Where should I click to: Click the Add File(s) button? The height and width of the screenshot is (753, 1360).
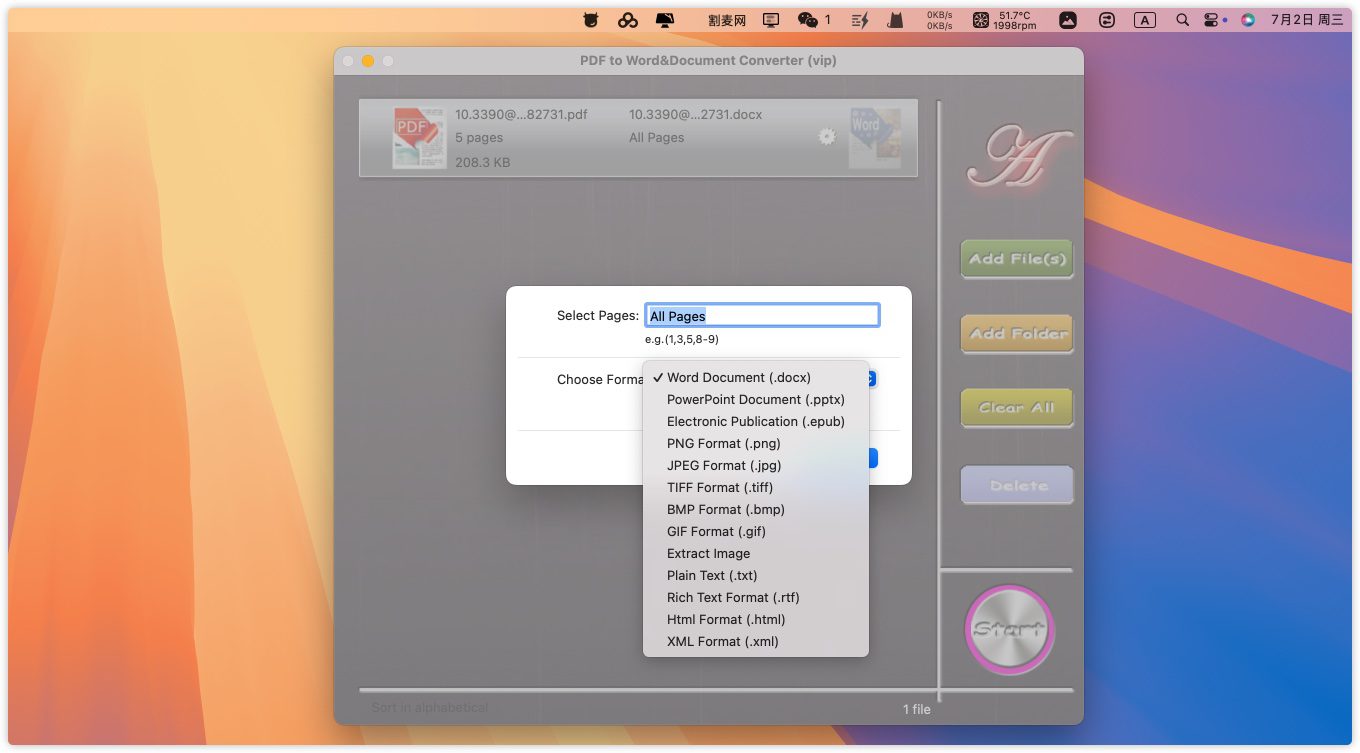click(x=1017, y=259)
